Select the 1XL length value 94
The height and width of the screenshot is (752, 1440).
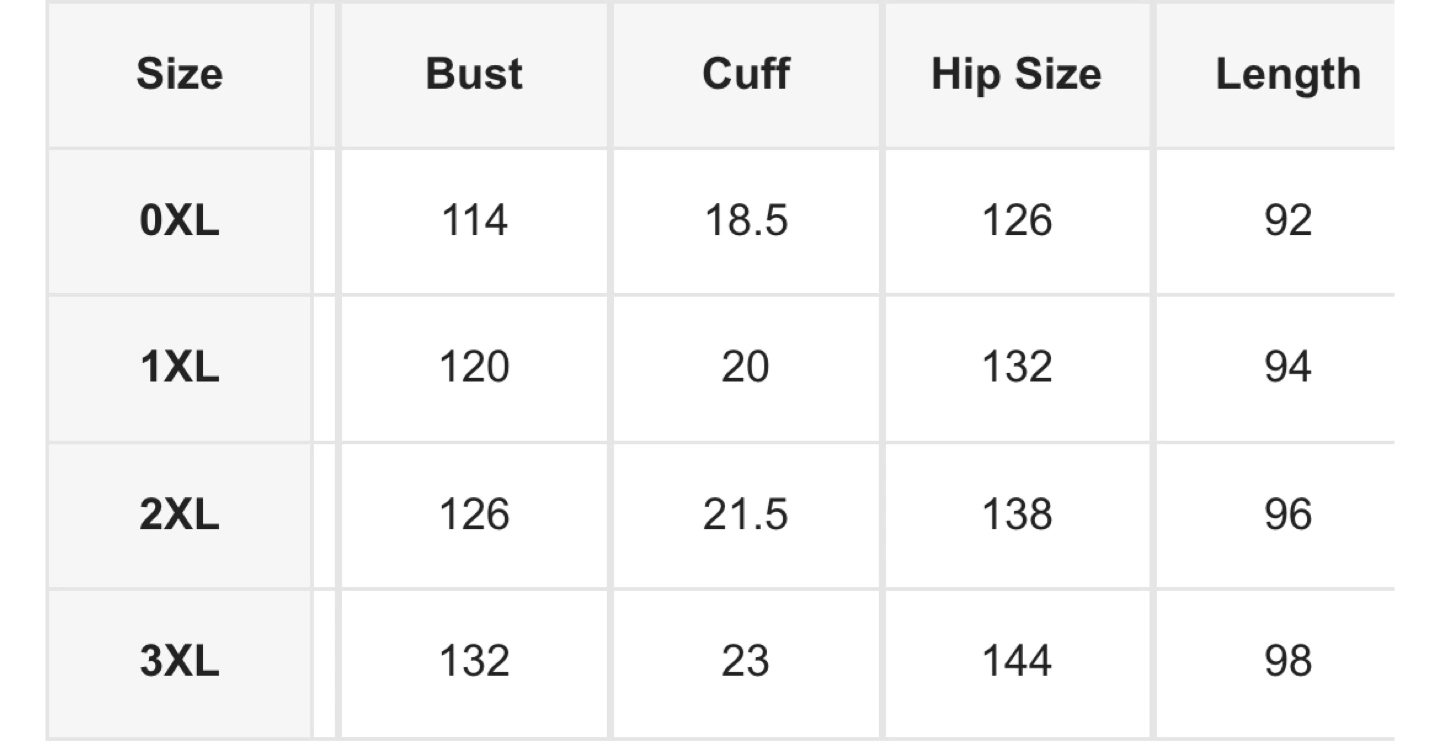pyautogui.click(x=1288, y=368)
